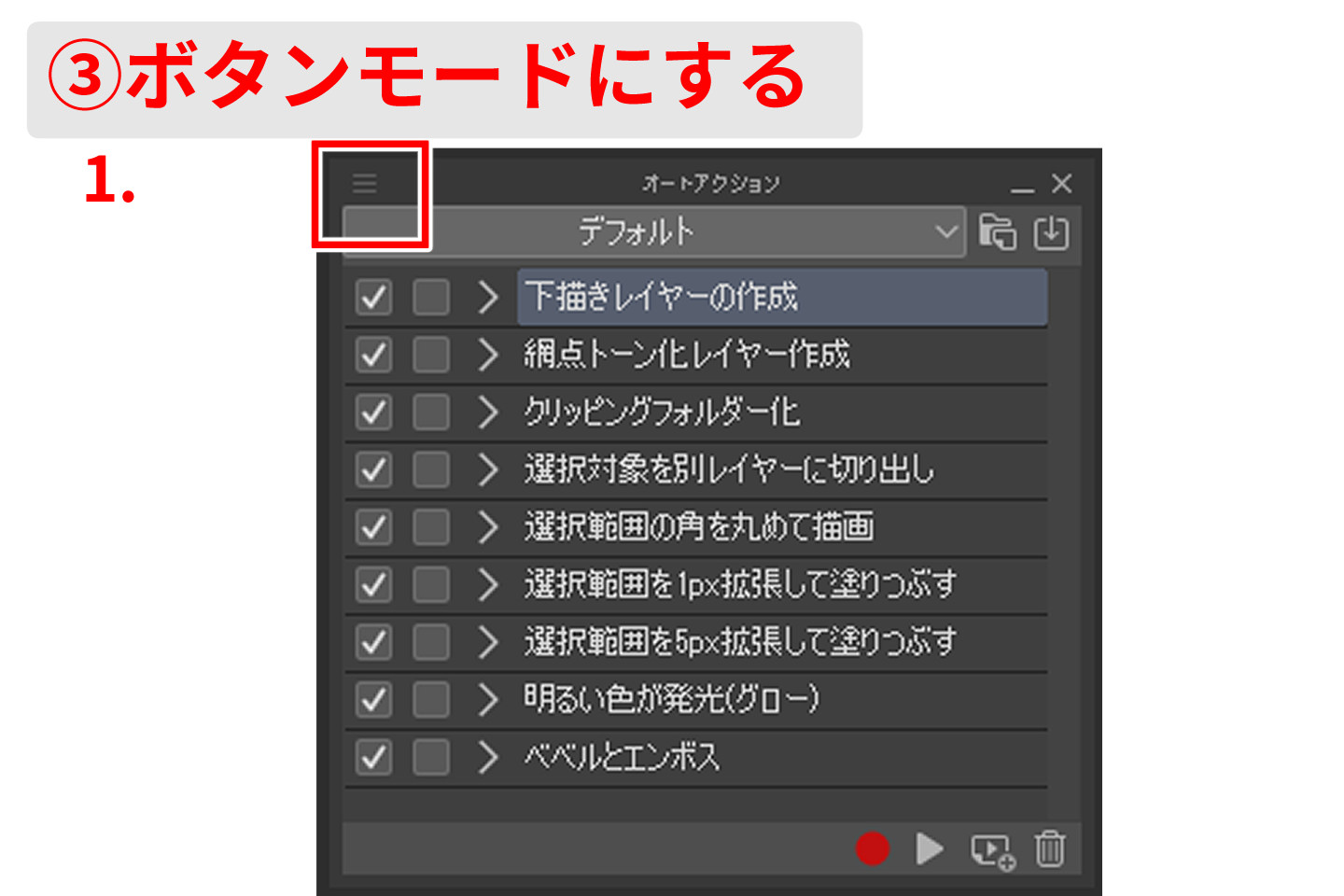1344x896 pixels.
Task: Click the manage action sets folder icon
Action: coord(1000,232)
